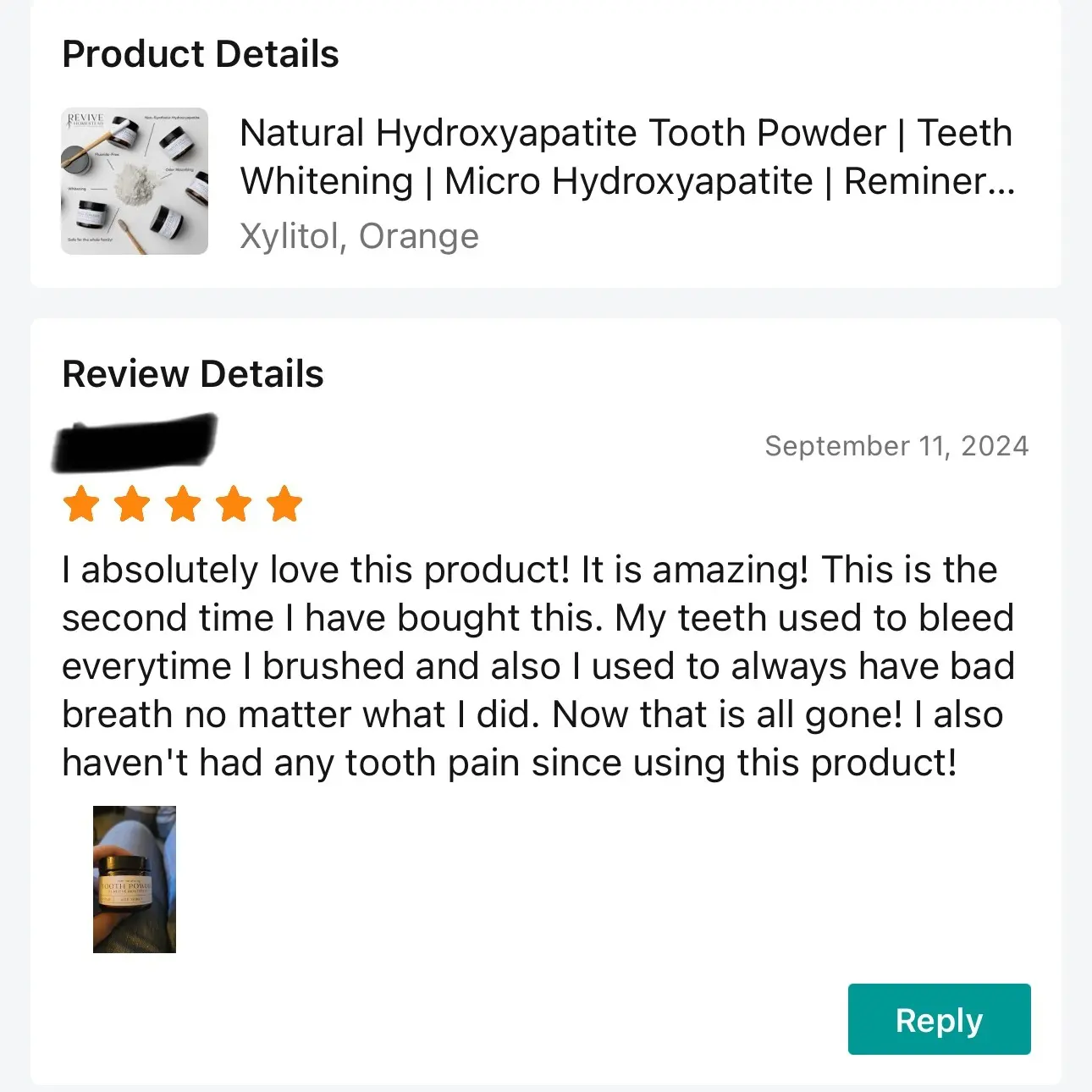Open the product thumbnail image

(x=135, y=181)
